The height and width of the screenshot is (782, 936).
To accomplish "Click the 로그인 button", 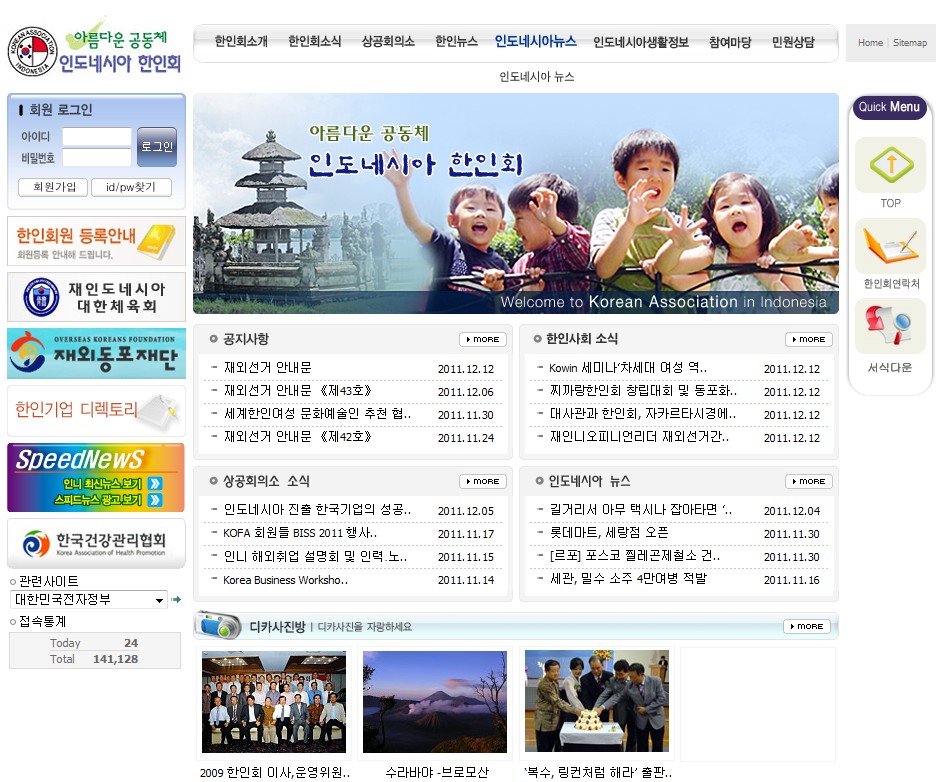I will click(156, 147).
